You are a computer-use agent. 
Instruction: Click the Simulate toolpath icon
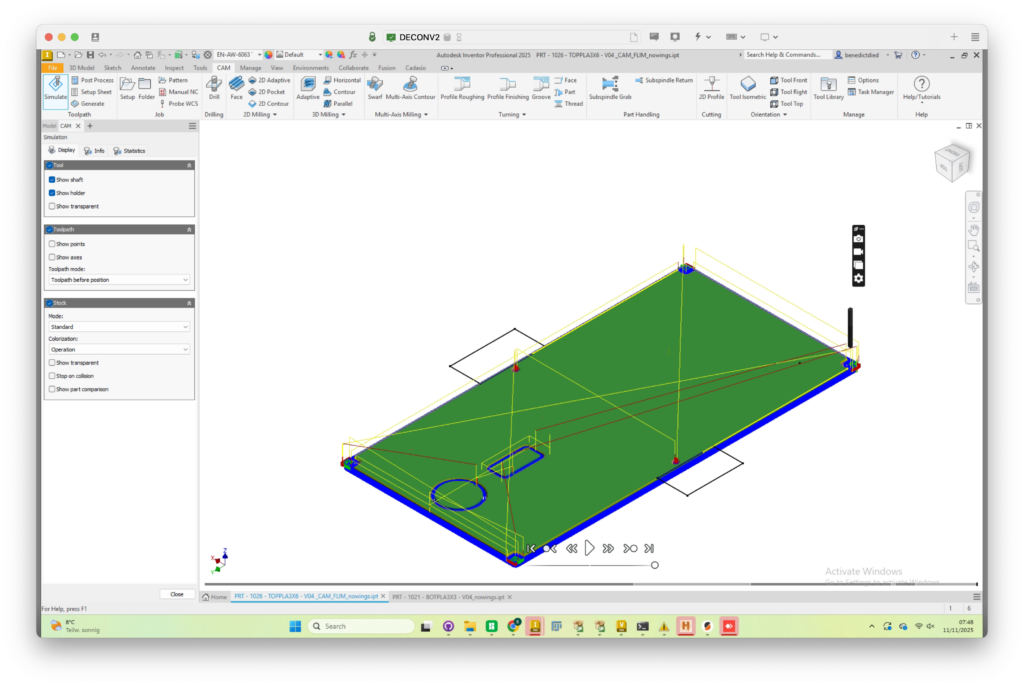(x=55, y=88)
